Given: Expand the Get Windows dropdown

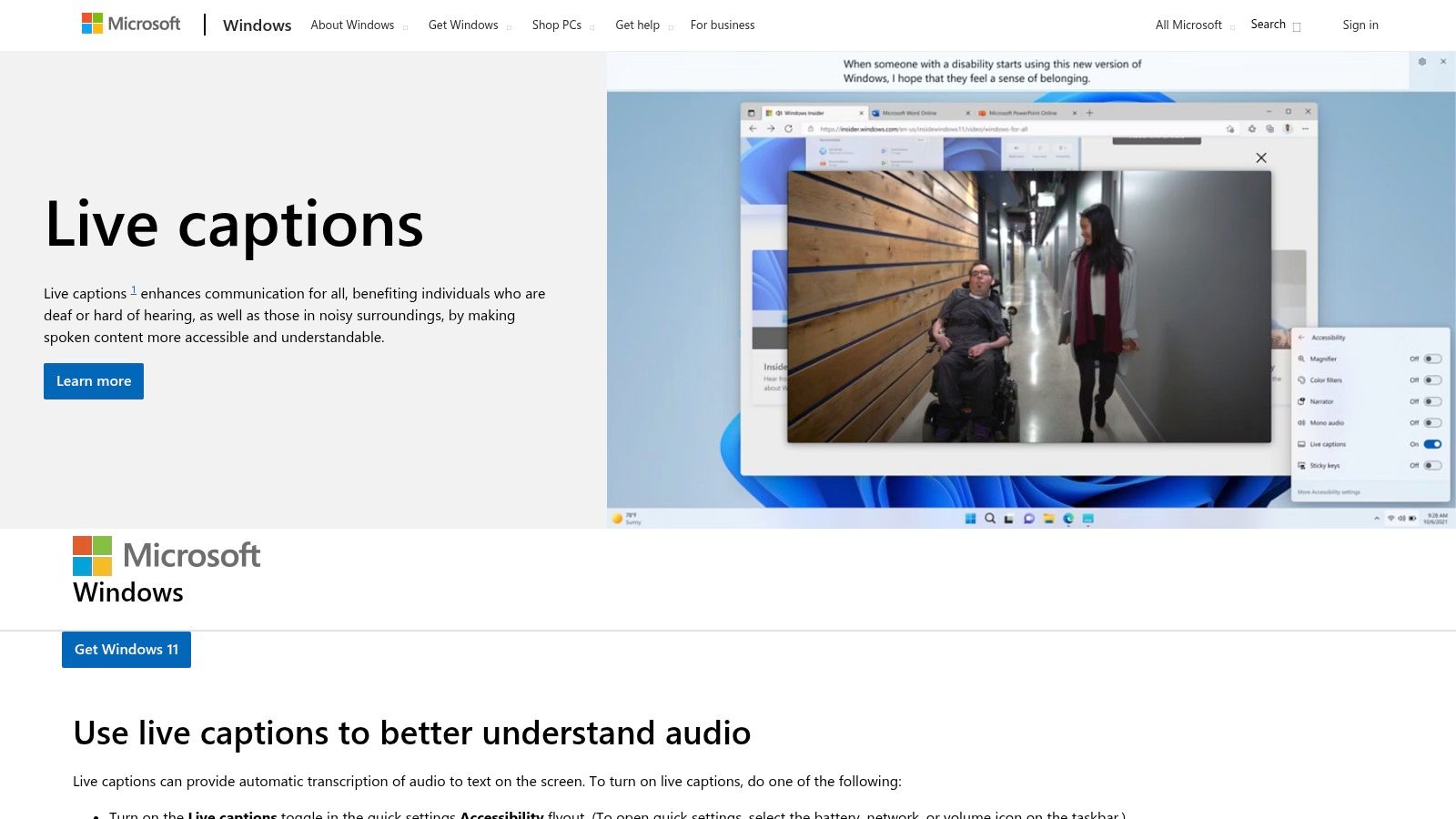Looking at the screenshot, I should [464, 25].
